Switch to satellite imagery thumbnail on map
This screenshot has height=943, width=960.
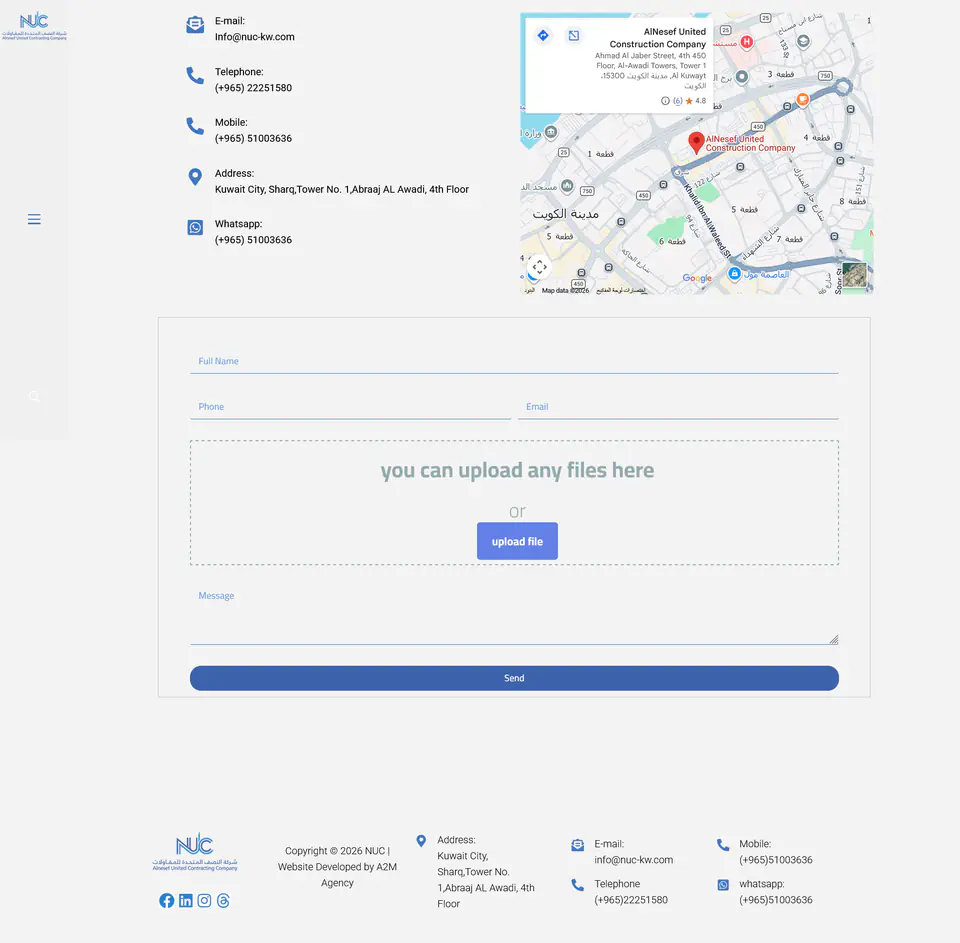pos(855,275)
